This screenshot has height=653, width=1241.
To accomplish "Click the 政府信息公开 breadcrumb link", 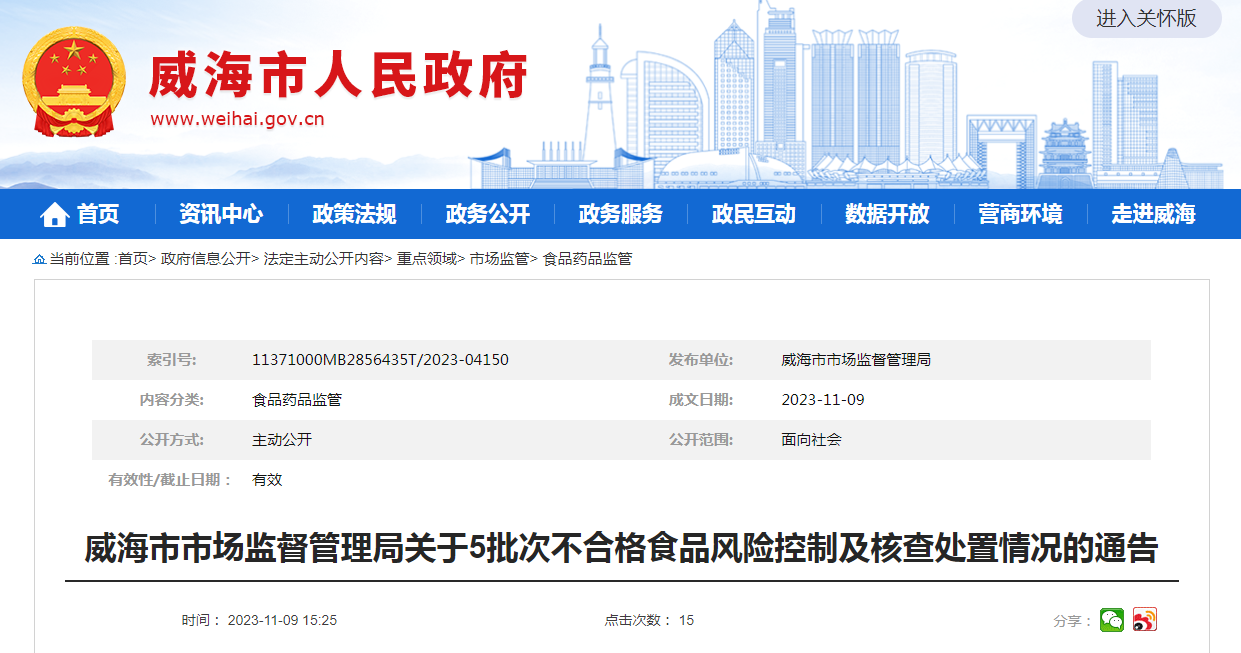I will pos(205,259).
